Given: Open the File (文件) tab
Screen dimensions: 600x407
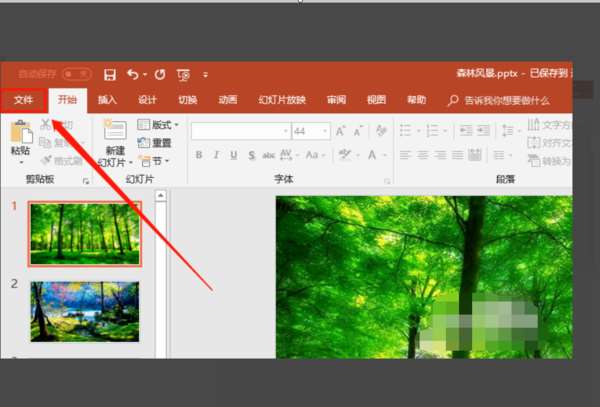Looking at the screenshot, I should 24,100.
